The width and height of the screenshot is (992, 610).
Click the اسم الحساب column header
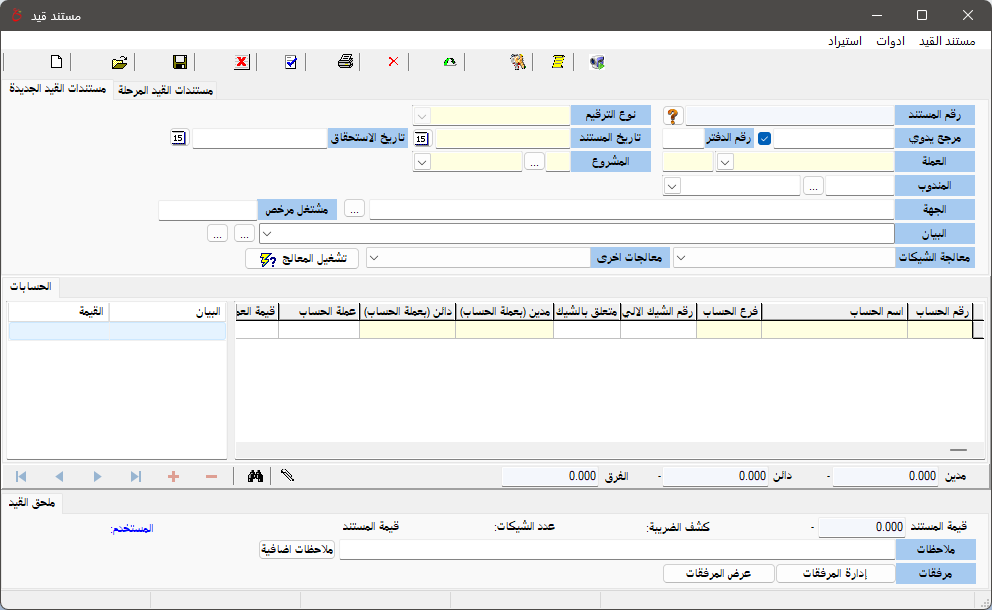click(834, 311)
